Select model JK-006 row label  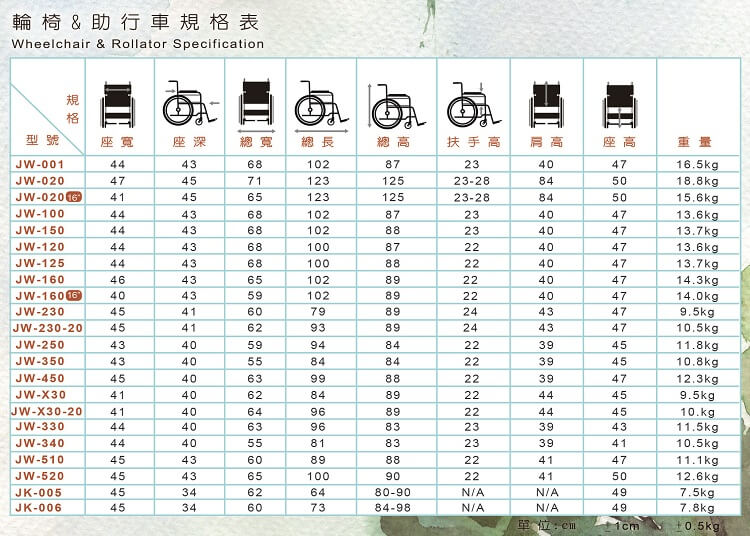pyautogui.click(x=39, y=507)
